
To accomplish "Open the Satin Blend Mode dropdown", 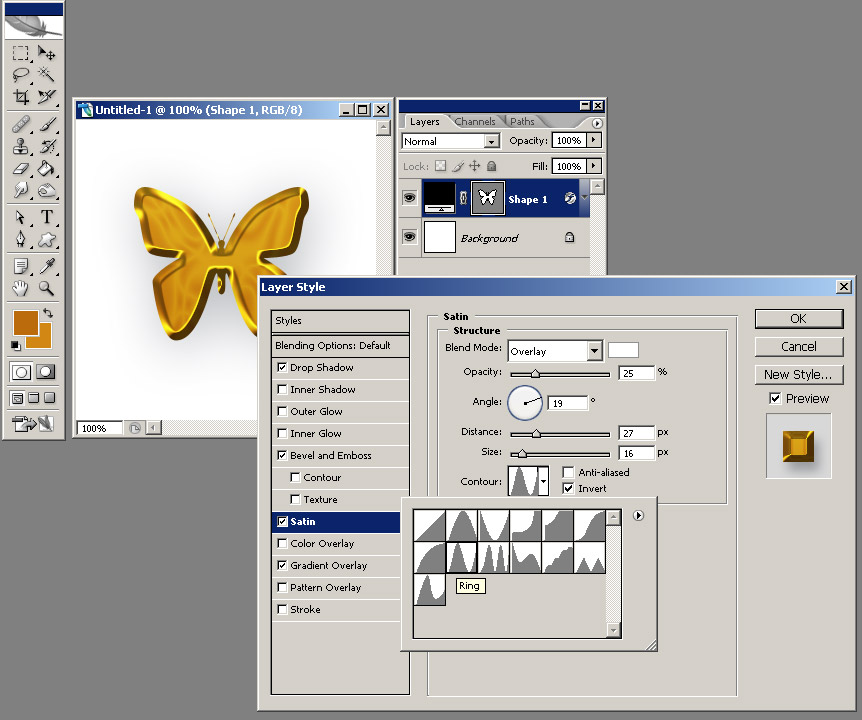I will pyautogui.click(x=594, y=351).
